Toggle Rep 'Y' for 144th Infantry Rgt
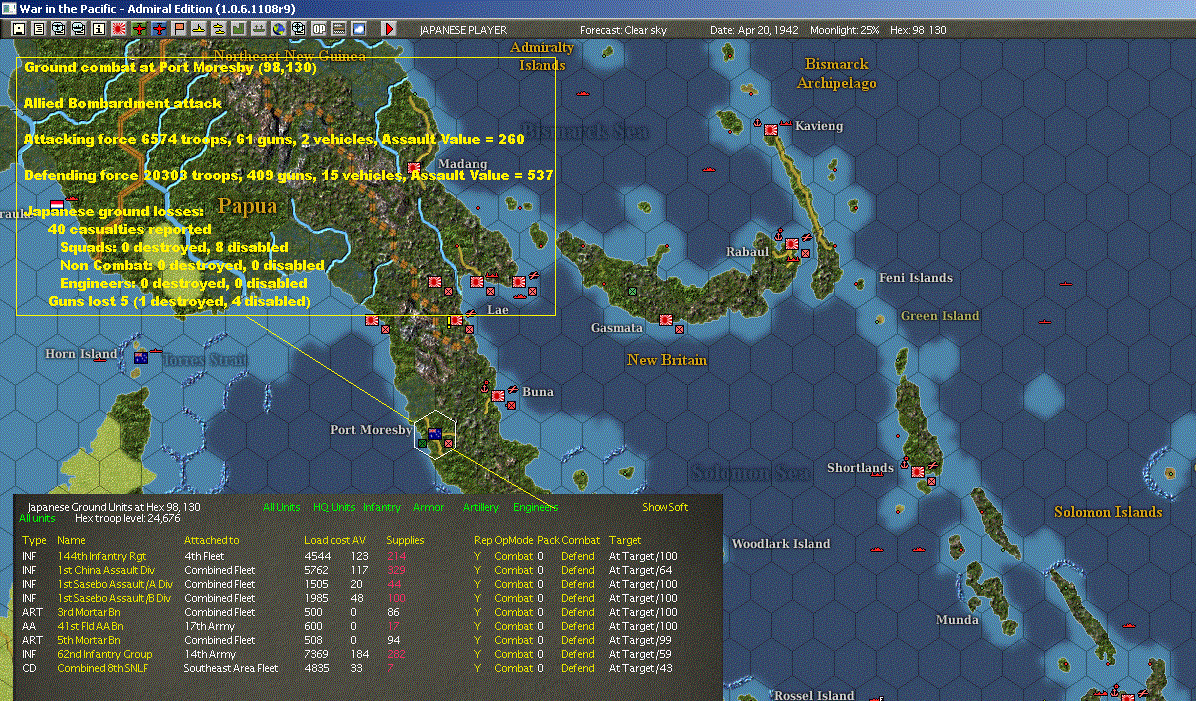The width and height of the screenshot is (1196, 701). point(477,556)
